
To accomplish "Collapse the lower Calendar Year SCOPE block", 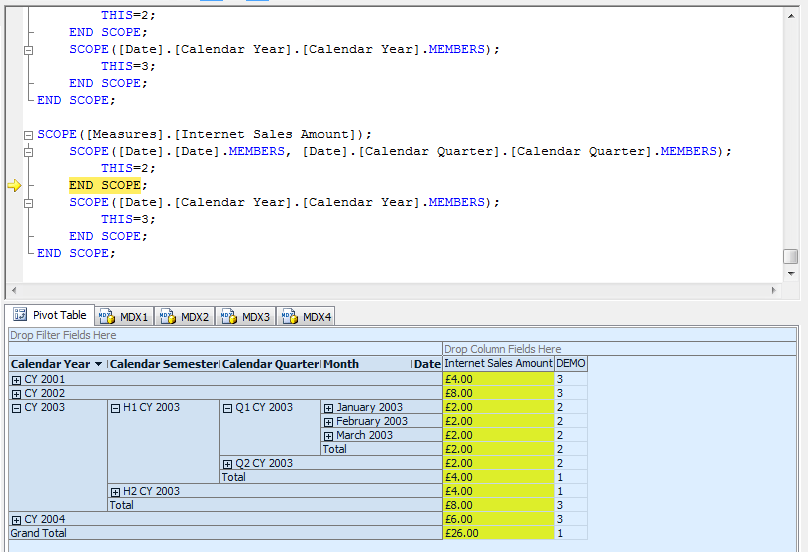I will 28,204.
